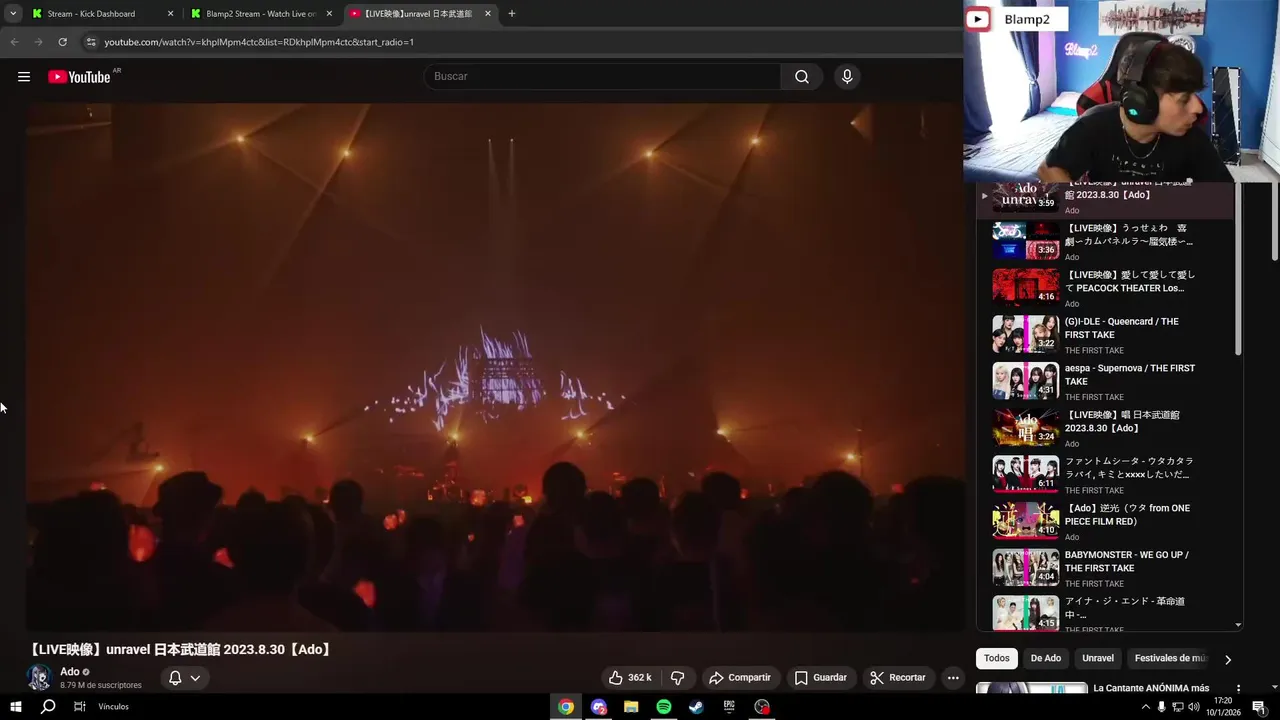Open Discord from the taskbar

tap(599, 707)
